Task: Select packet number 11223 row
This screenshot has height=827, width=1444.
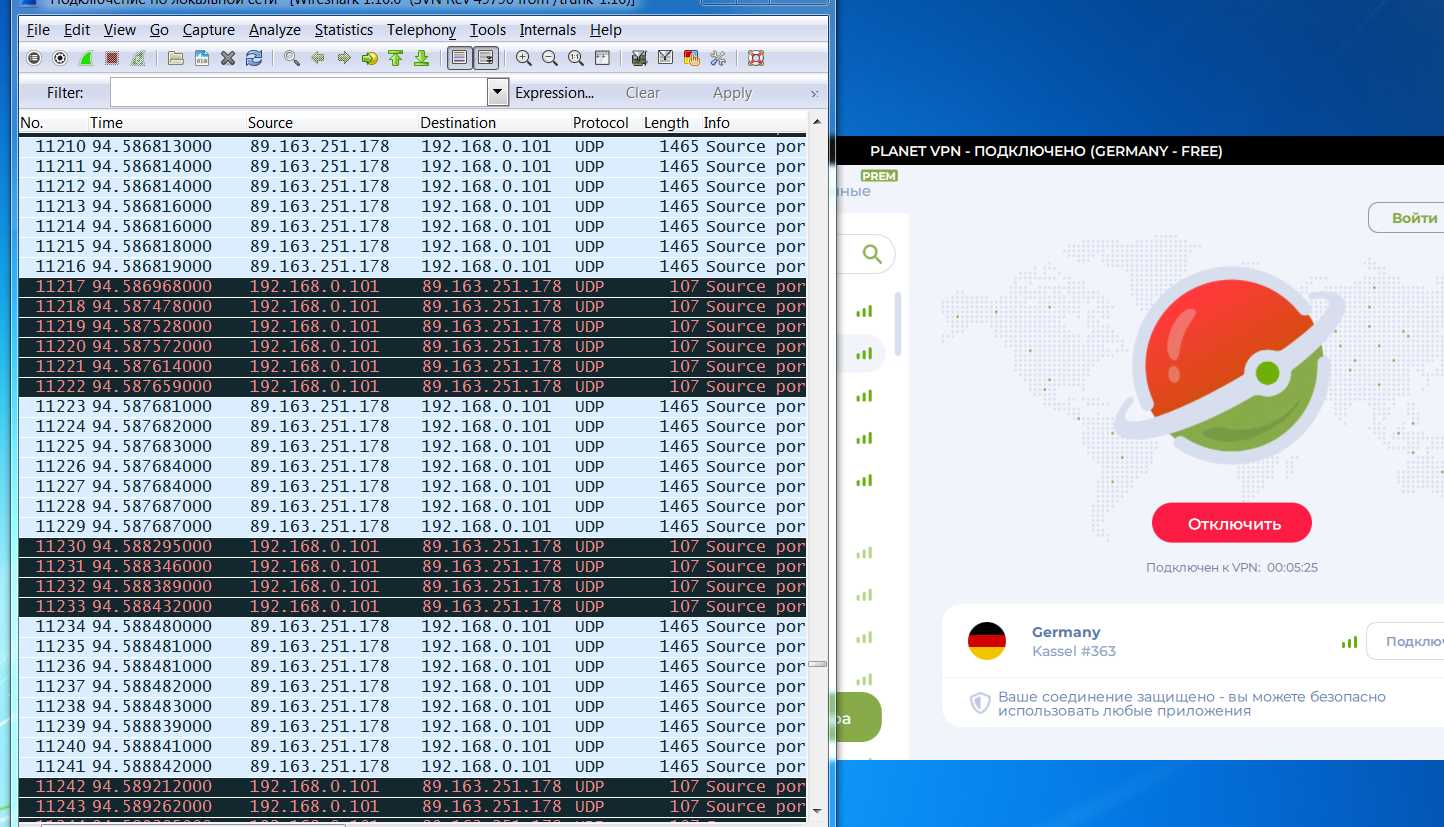Action: [412, 407]
